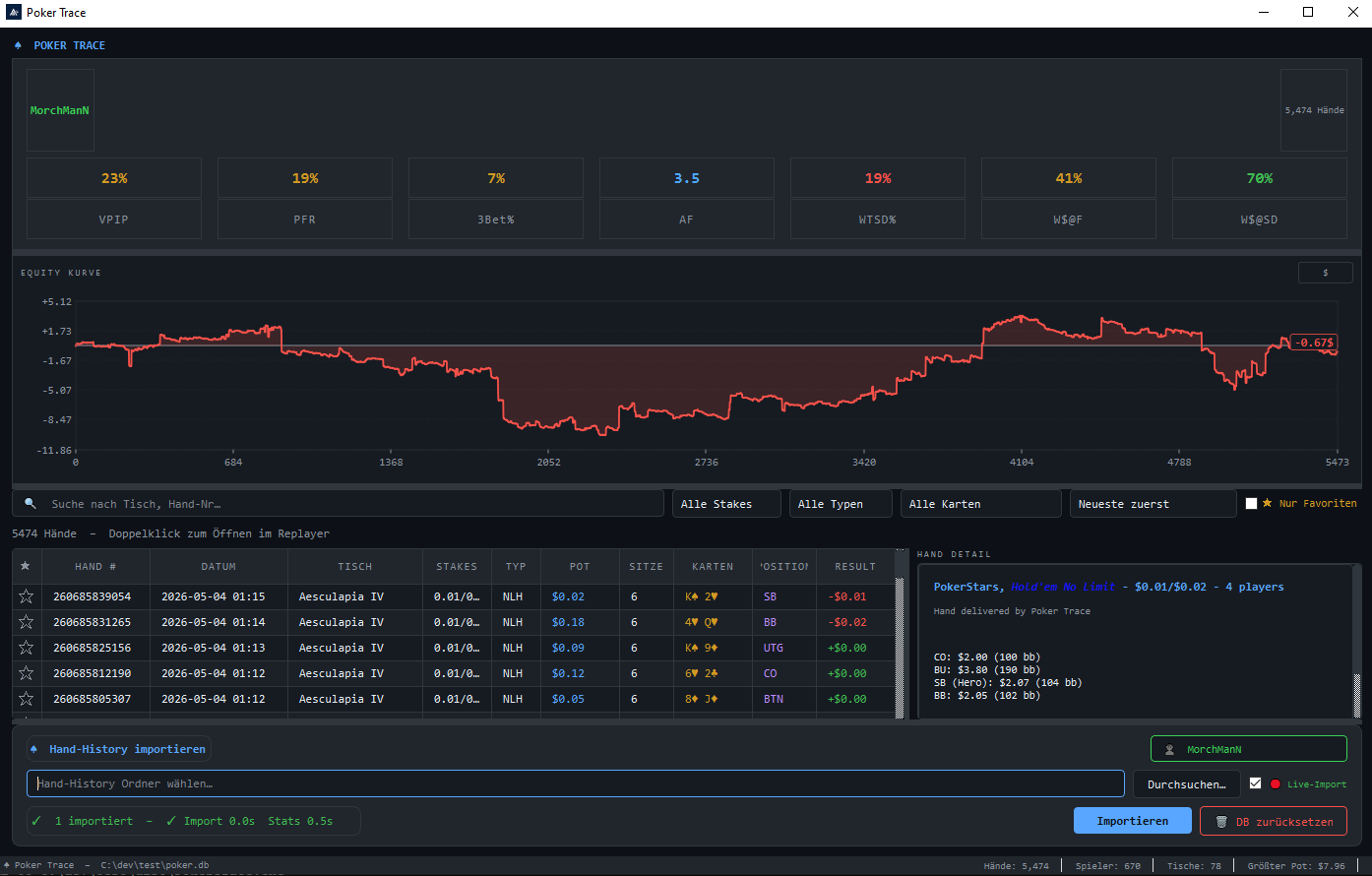Click the Hand-History importieren header button
The image size is (1372, 876).
[x=119, y=749]
